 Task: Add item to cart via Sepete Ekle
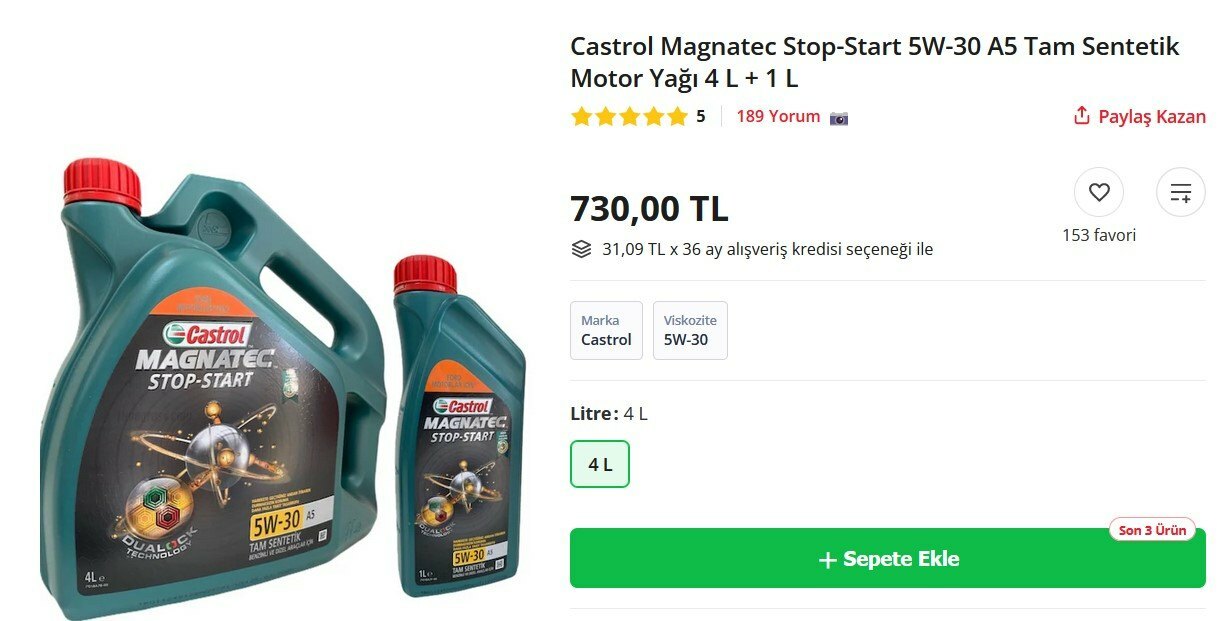888,558
